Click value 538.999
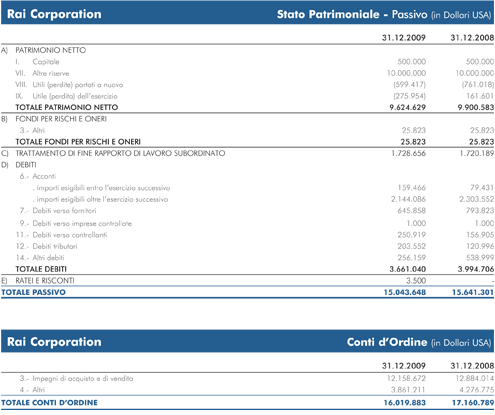 click(x=480, y=258)
